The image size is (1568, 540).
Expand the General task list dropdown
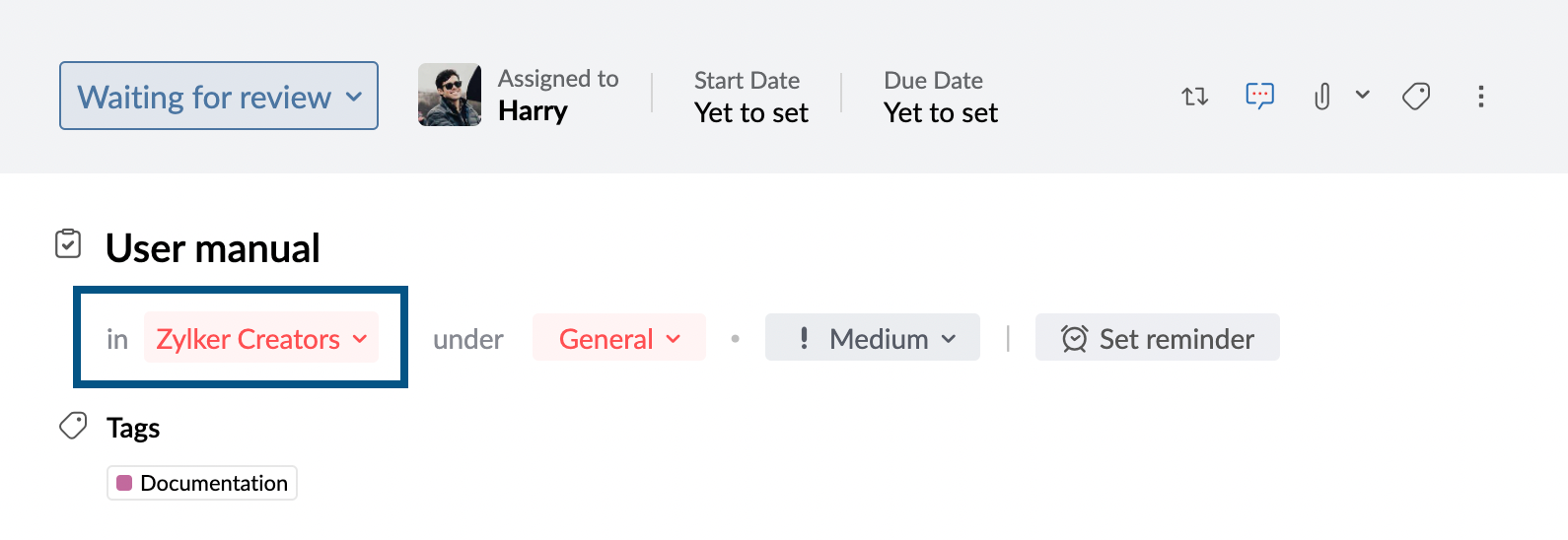(x=619, y=338)
